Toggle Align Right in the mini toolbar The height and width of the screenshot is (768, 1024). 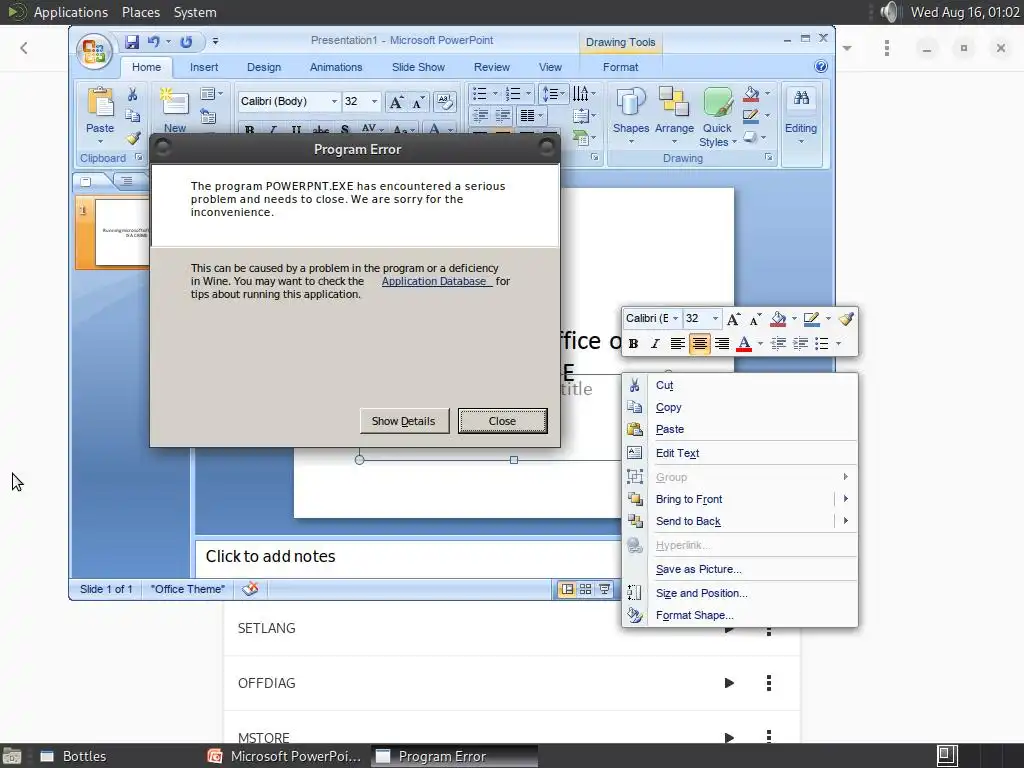tap(722, 344)
